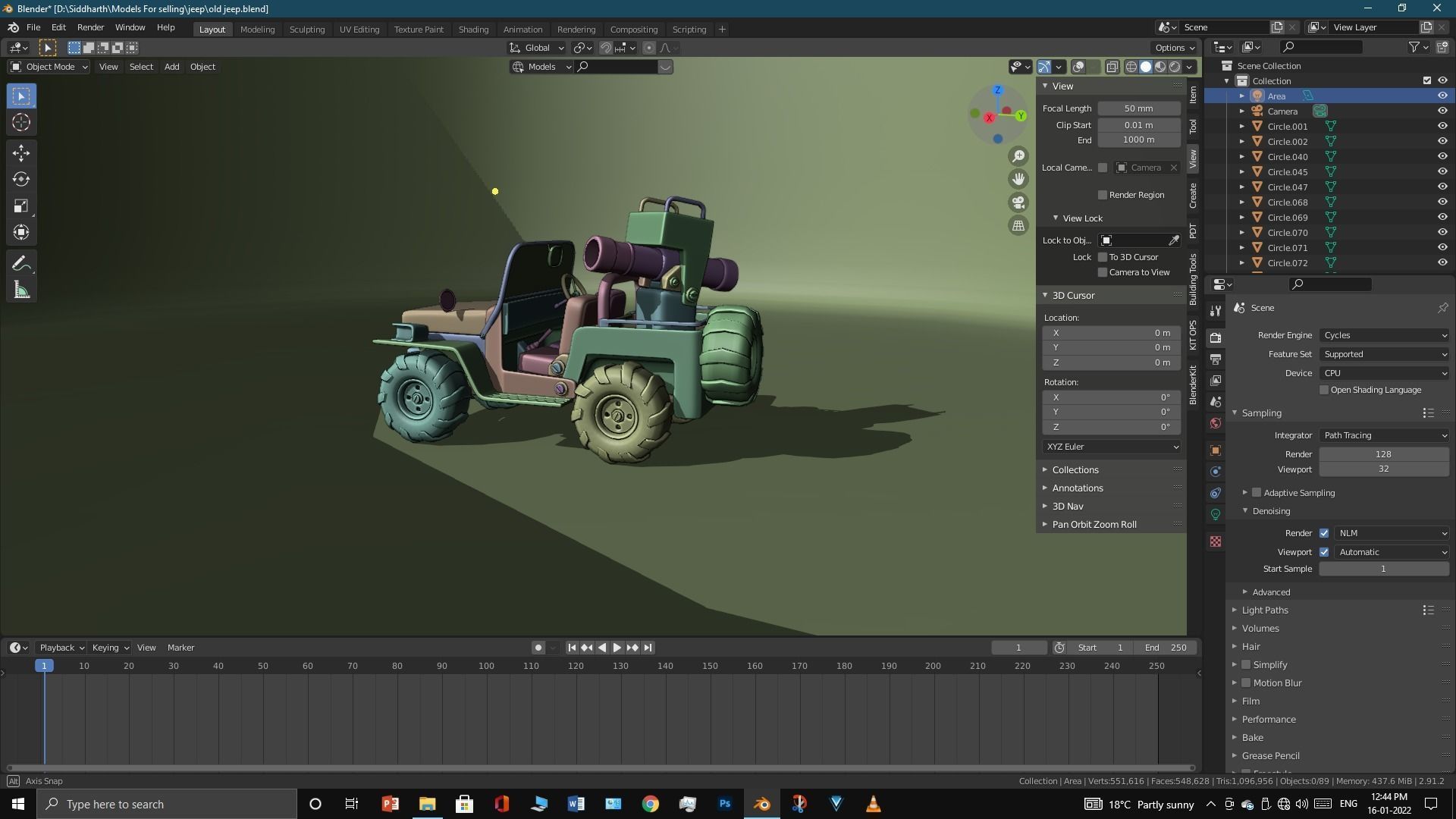Click the pan view hand icon
Viewport: 1456px width, 819px height.
click(1018, 179)
